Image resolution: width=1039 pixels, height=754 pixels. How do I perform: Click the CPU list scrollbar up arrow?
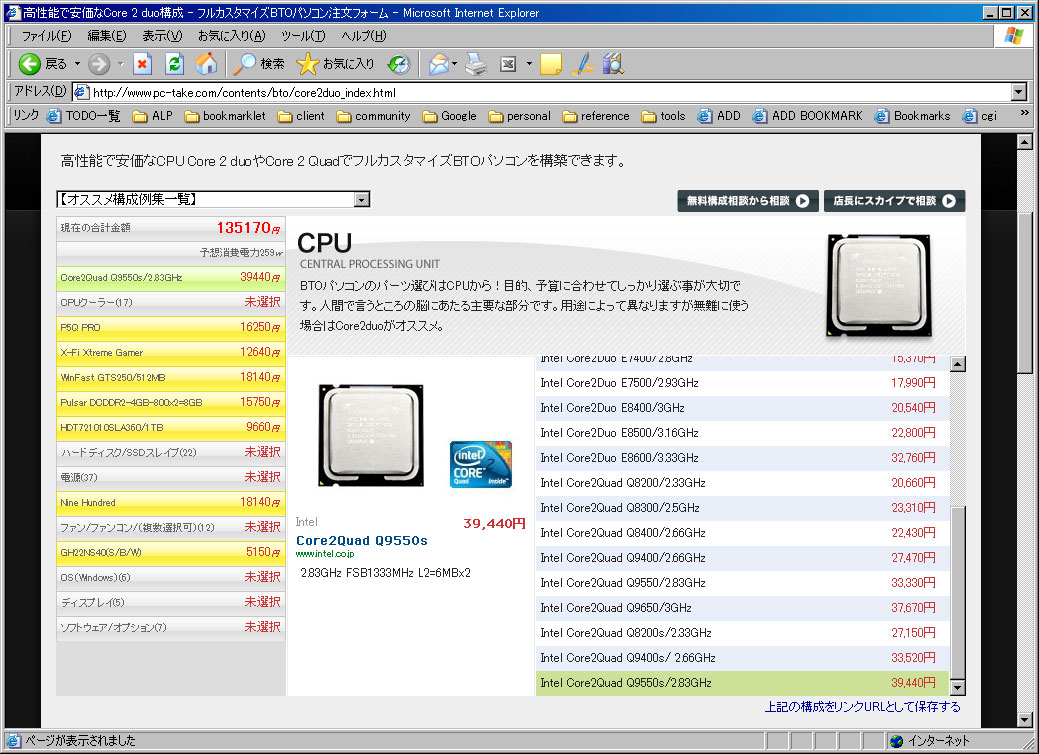point(957,364)
